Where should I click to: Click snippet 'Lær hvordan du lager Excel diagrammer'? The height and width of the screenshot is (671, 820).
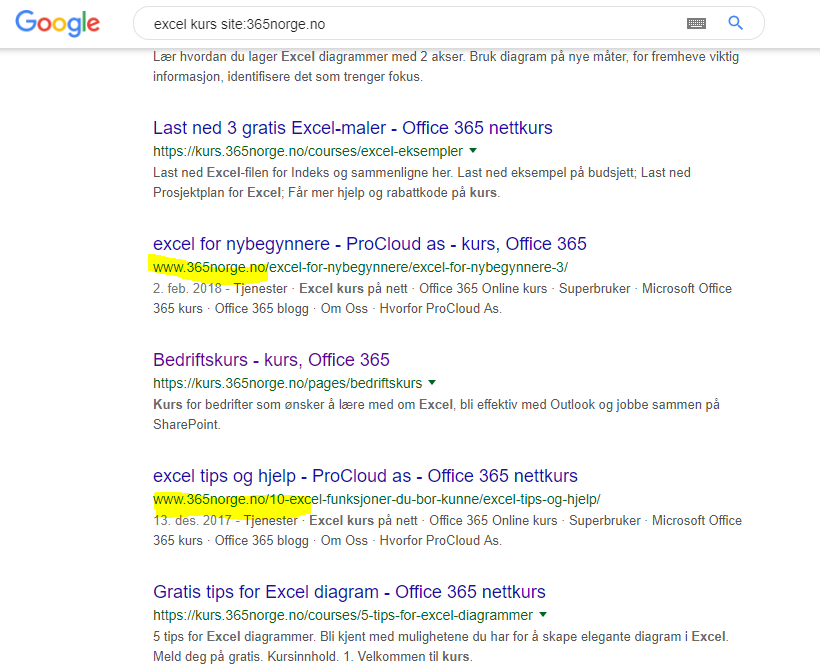446,66
